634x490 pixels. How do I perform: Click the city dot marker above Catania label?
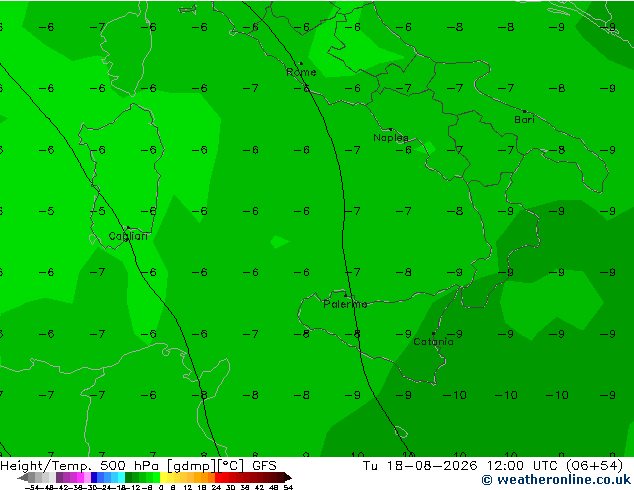click(x=433, y=333)
